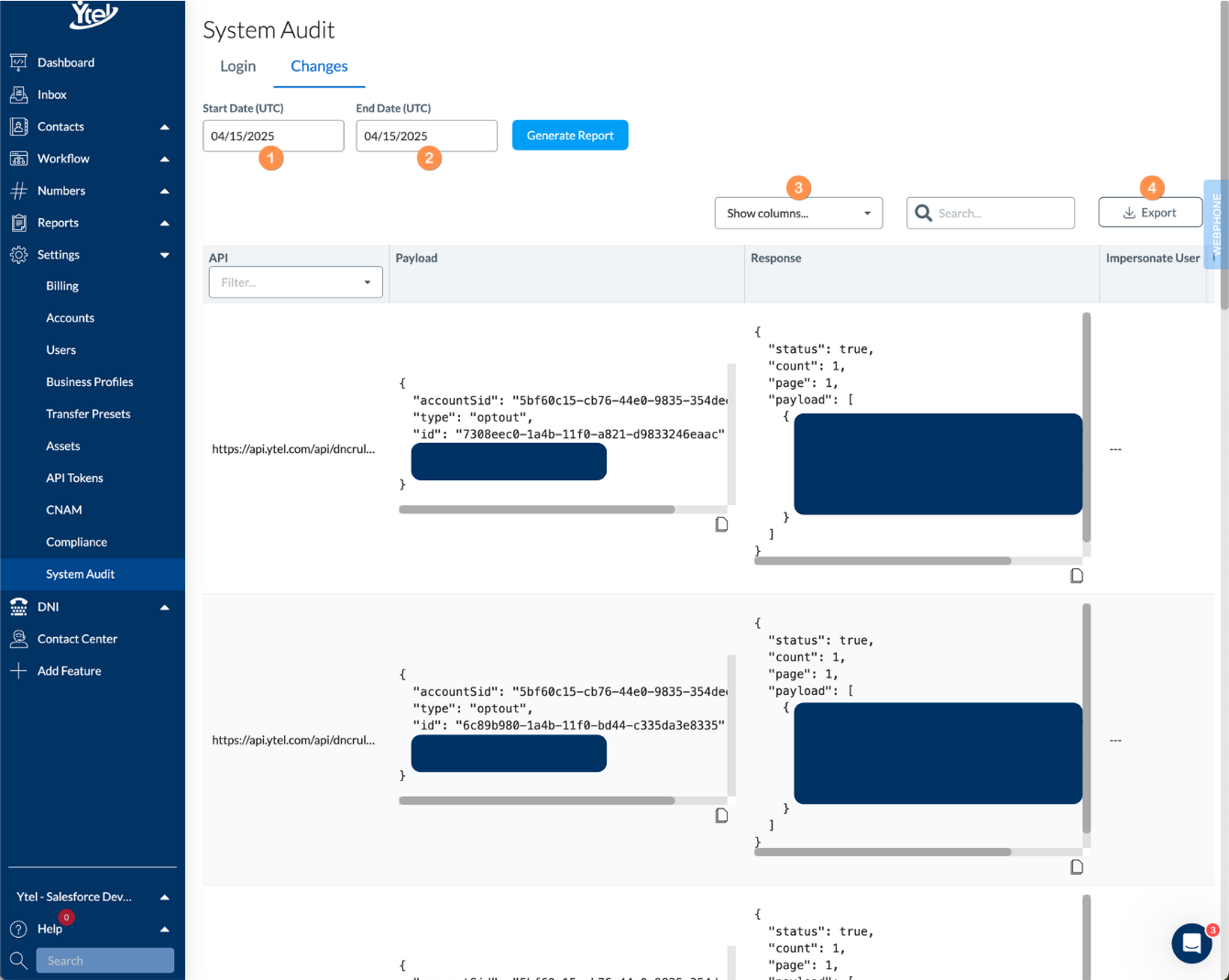Click the Generate Report button

point(570,136)
